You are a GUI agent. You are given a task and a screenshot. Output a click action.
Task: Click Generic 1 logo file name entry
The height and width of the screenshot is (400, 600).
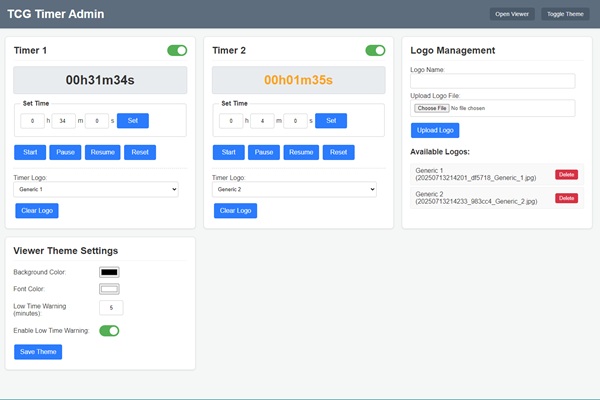pyautogui.click(x=476, y=174)
